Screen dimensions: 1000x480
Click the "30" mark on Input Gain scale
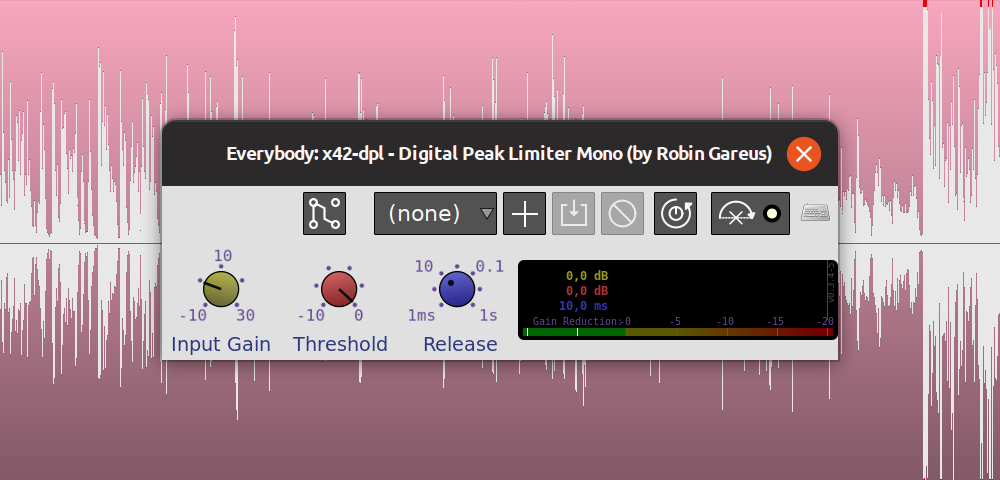pos(246,315)
